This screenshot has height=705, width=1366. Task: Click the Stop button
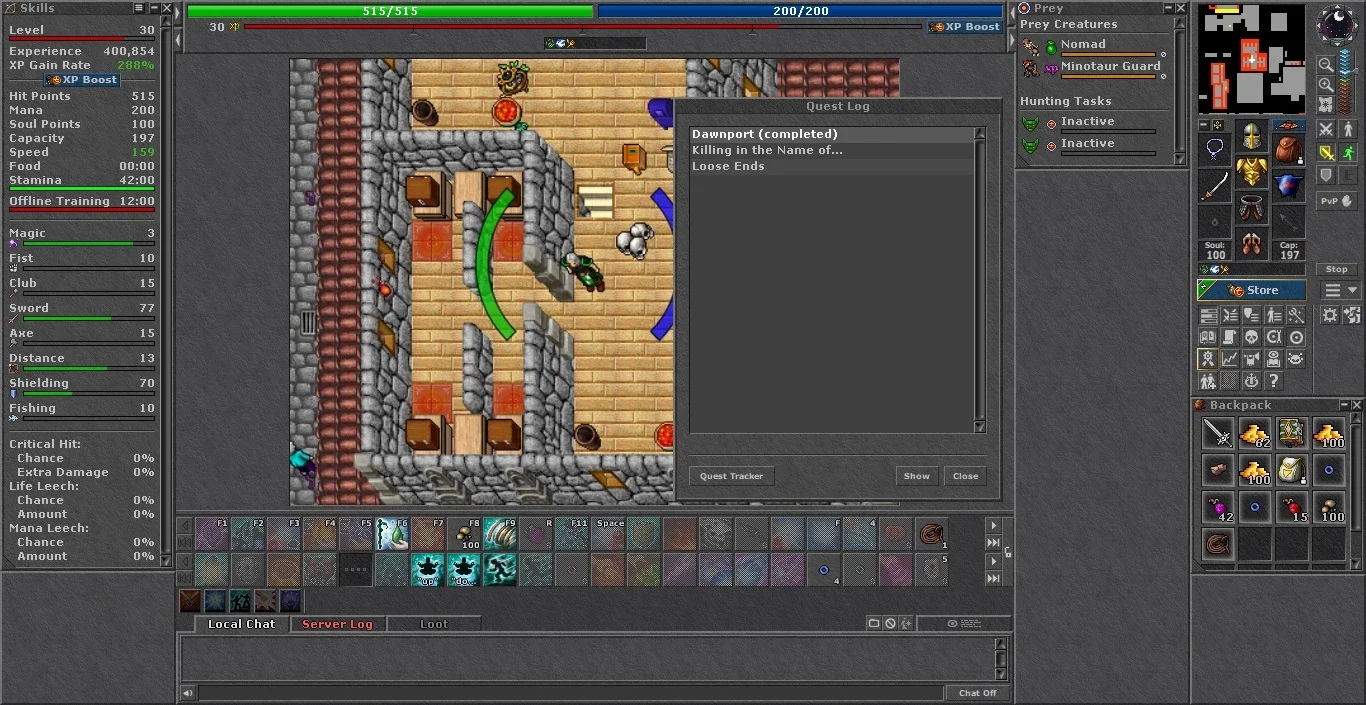1337,269
